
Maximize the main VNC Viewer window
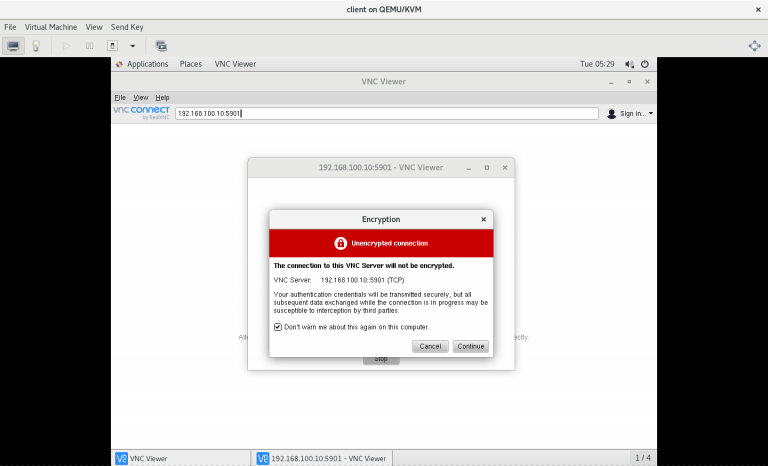pyautogui.click(x=629, y=82)
